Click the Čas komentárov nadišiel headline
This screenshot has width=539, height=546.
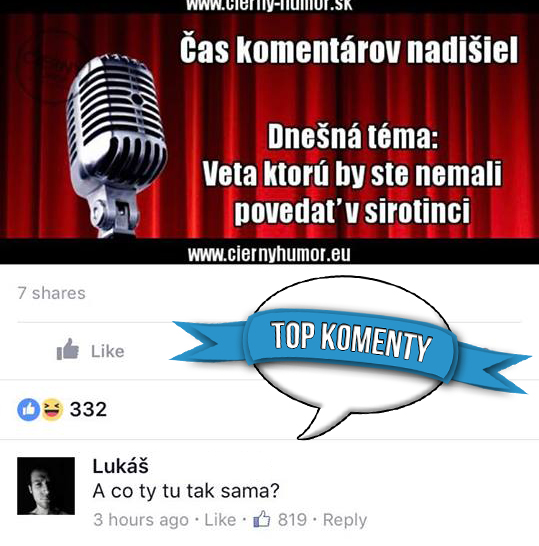coord(349,49)
